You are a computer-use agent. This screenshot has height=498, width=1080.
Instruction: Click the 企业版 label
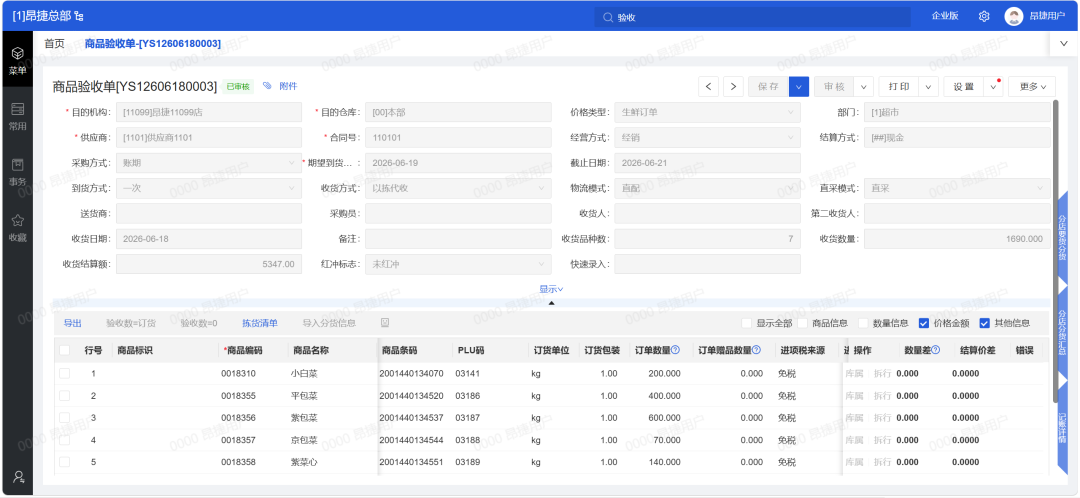(945, 16)
